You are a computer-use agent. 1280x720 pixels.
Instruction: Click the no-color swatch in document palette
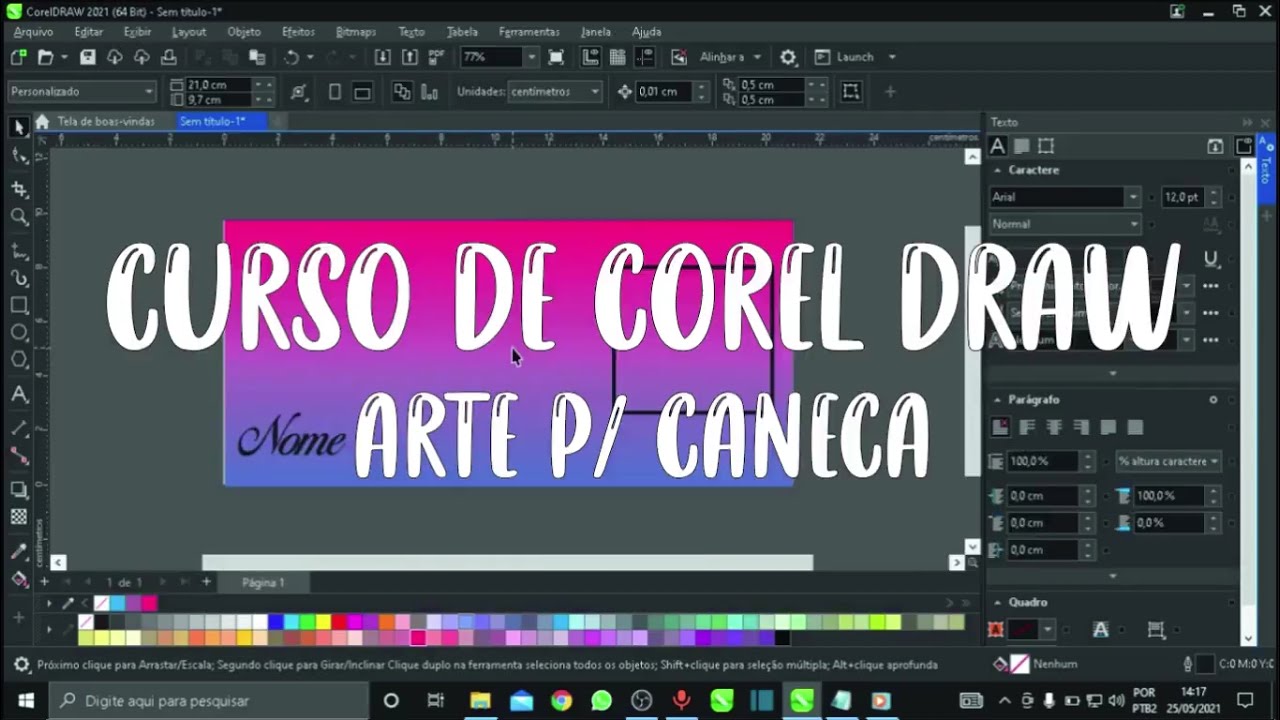(101, 603)
